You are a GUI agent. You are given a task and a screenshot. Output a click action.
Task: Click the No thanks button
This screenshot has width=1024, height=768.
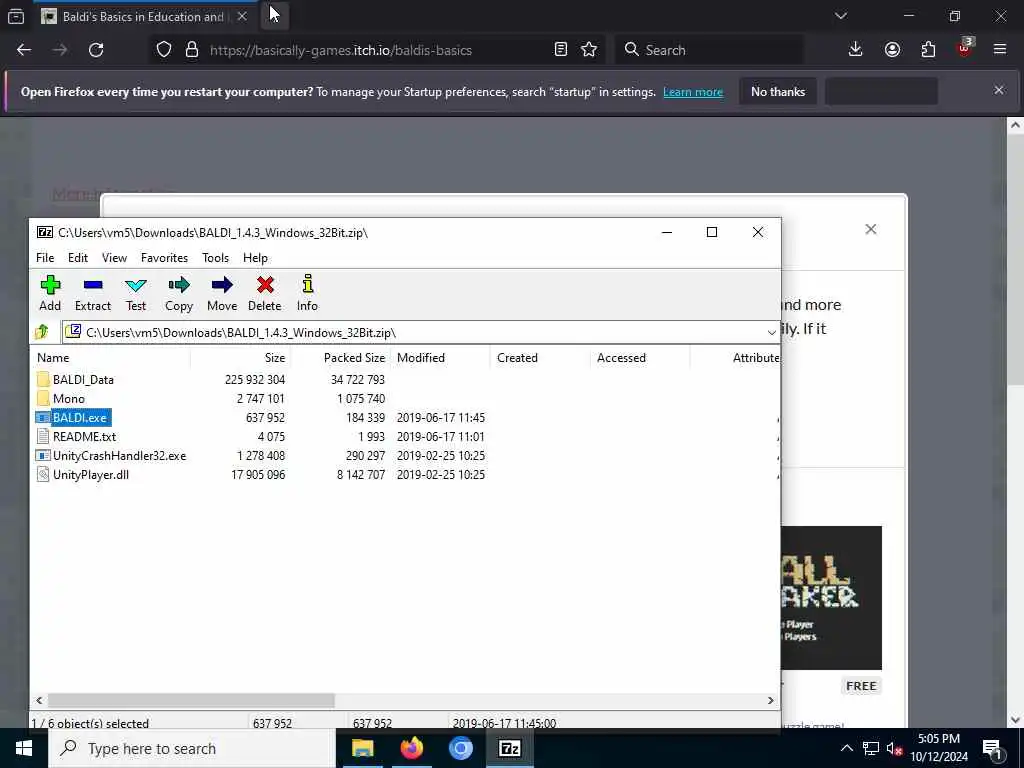778,91
